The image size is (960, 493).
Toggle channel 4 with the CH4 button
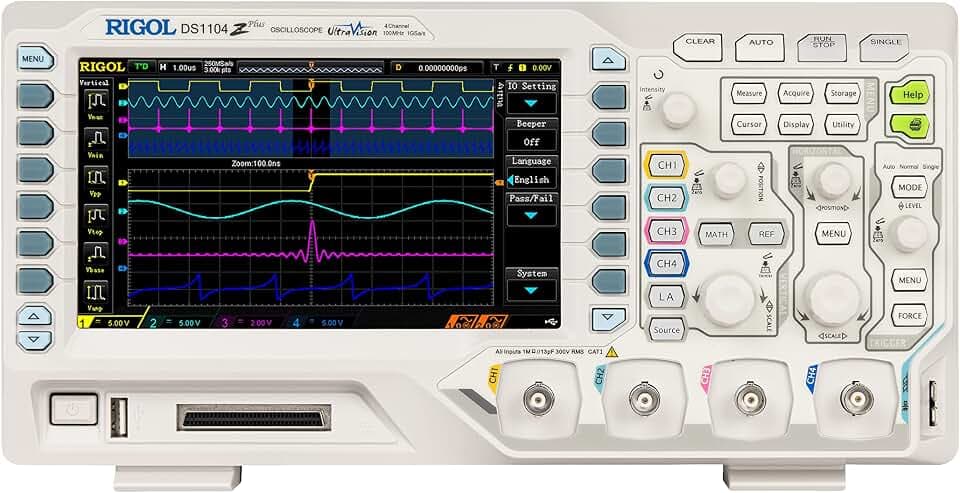667,264
